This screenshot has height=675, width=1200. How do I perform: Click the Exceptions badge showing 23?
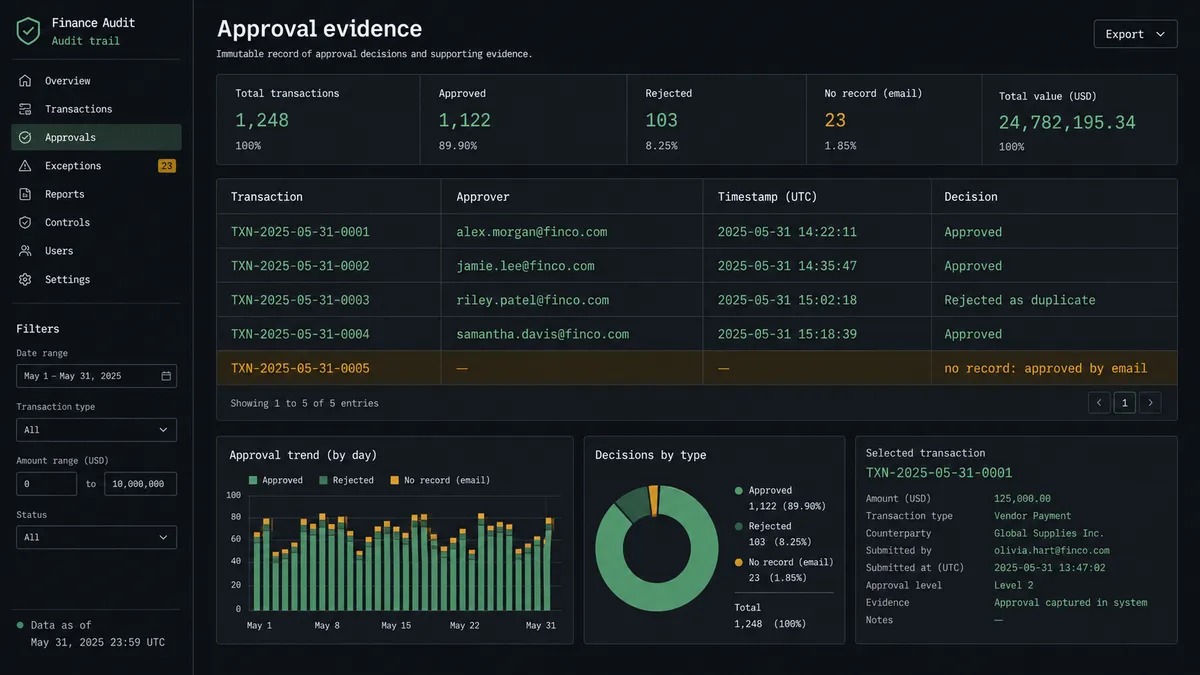click(x=167, y=166)
